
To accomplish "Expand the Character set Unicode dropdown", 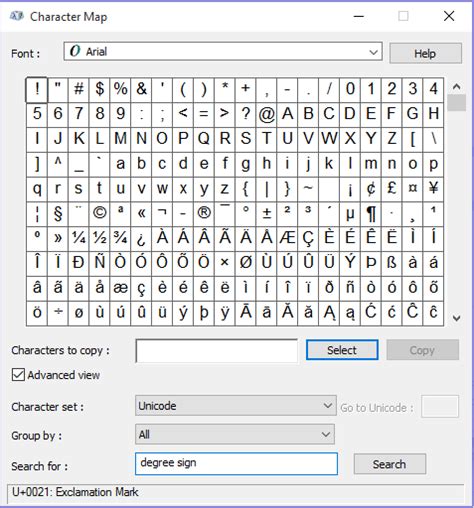I will pyautogui.click(x=236, y=406).
